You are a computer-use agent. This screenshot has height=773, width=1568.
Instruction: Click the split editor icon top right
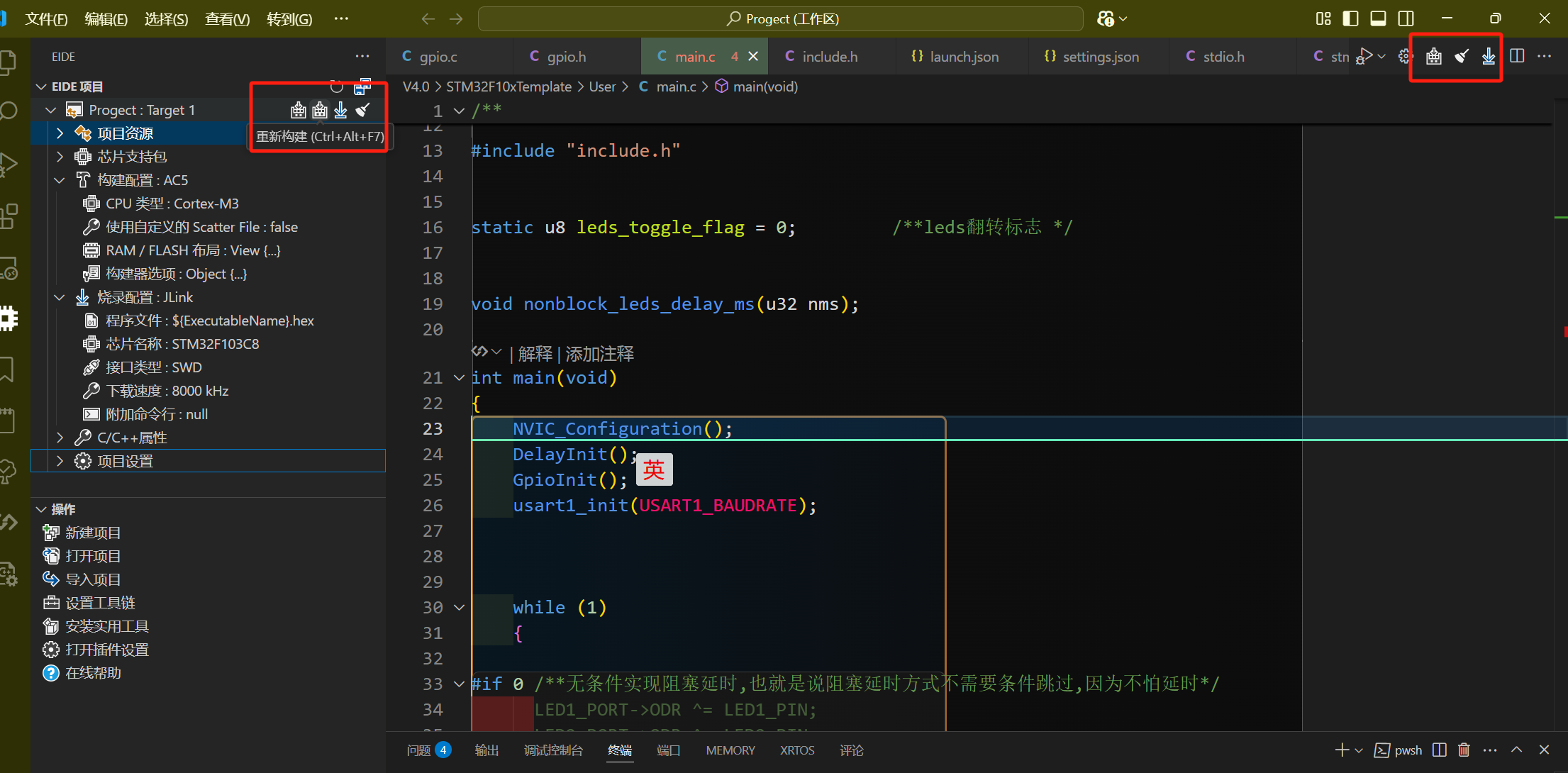[1518, 55]
